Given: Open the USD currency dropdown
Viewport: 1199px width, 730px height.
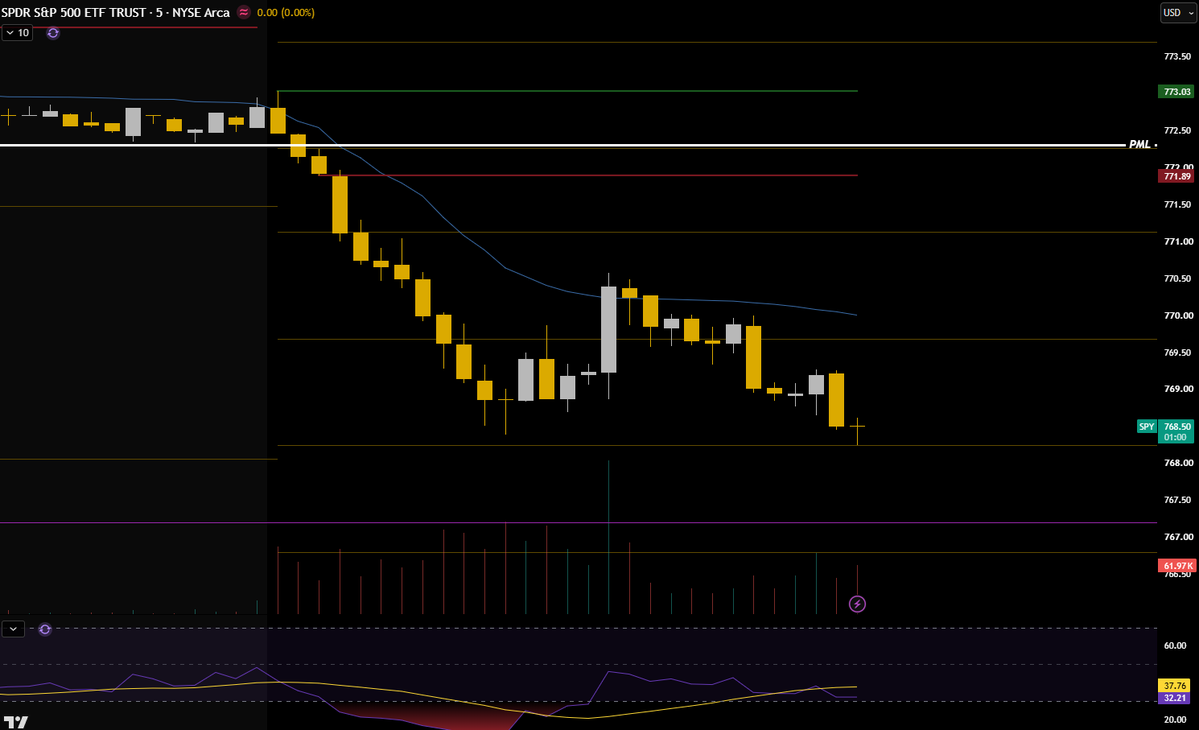Looking at the screenshot, I should pos(1177,12).
